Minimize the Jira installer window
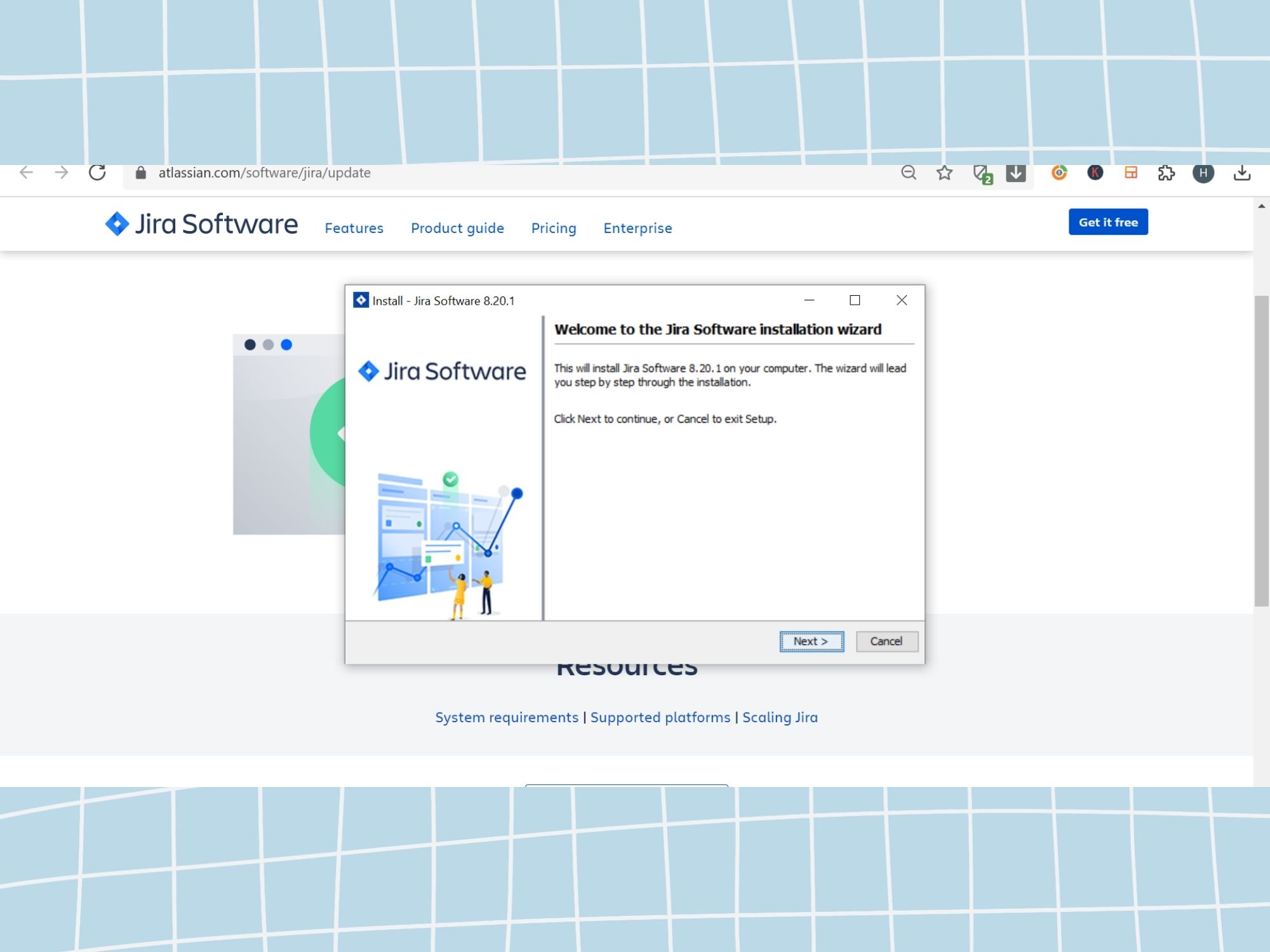 [x=809, y=300]
